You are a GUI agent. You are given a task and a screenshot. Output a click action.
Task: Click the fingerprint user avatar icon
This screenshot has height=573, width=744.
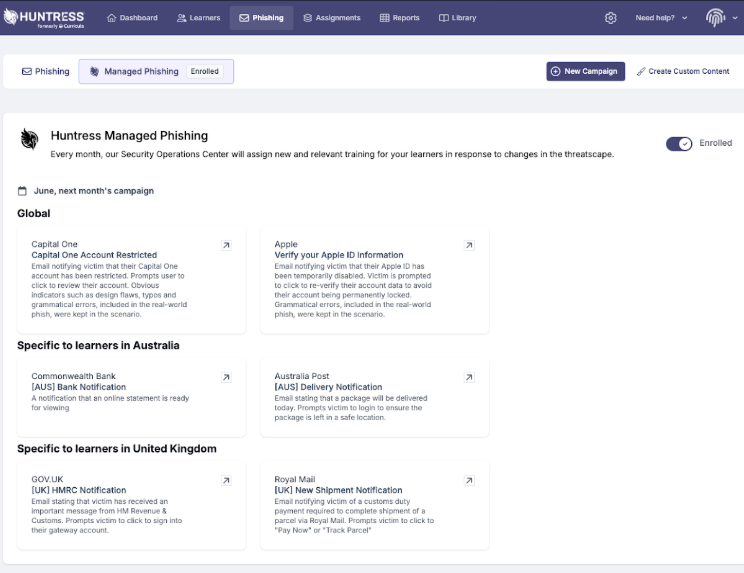coord(715,18)
